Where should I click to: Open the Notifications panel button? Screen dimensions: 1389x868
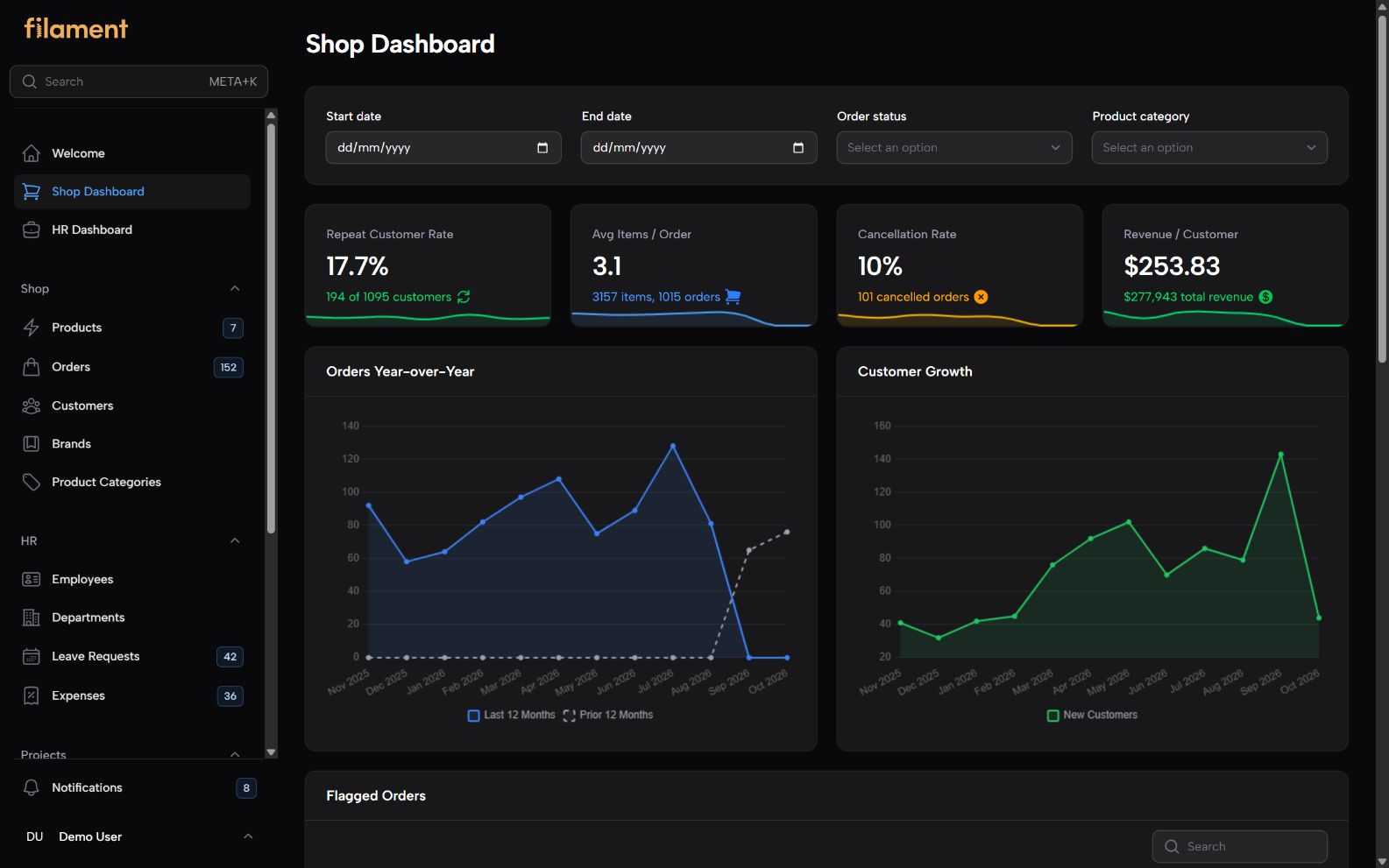[x=139, y=788]
